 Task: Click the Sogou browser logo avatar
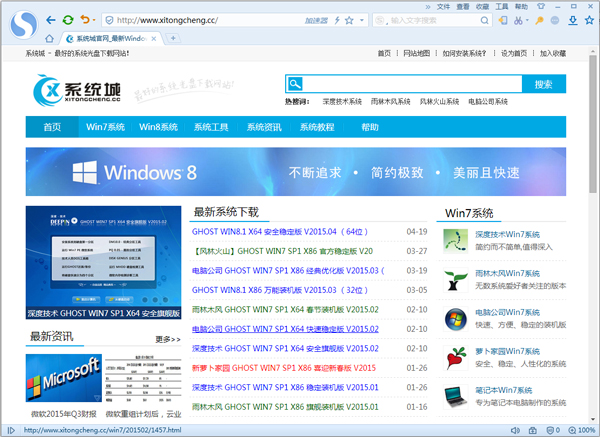click(24, 24)
